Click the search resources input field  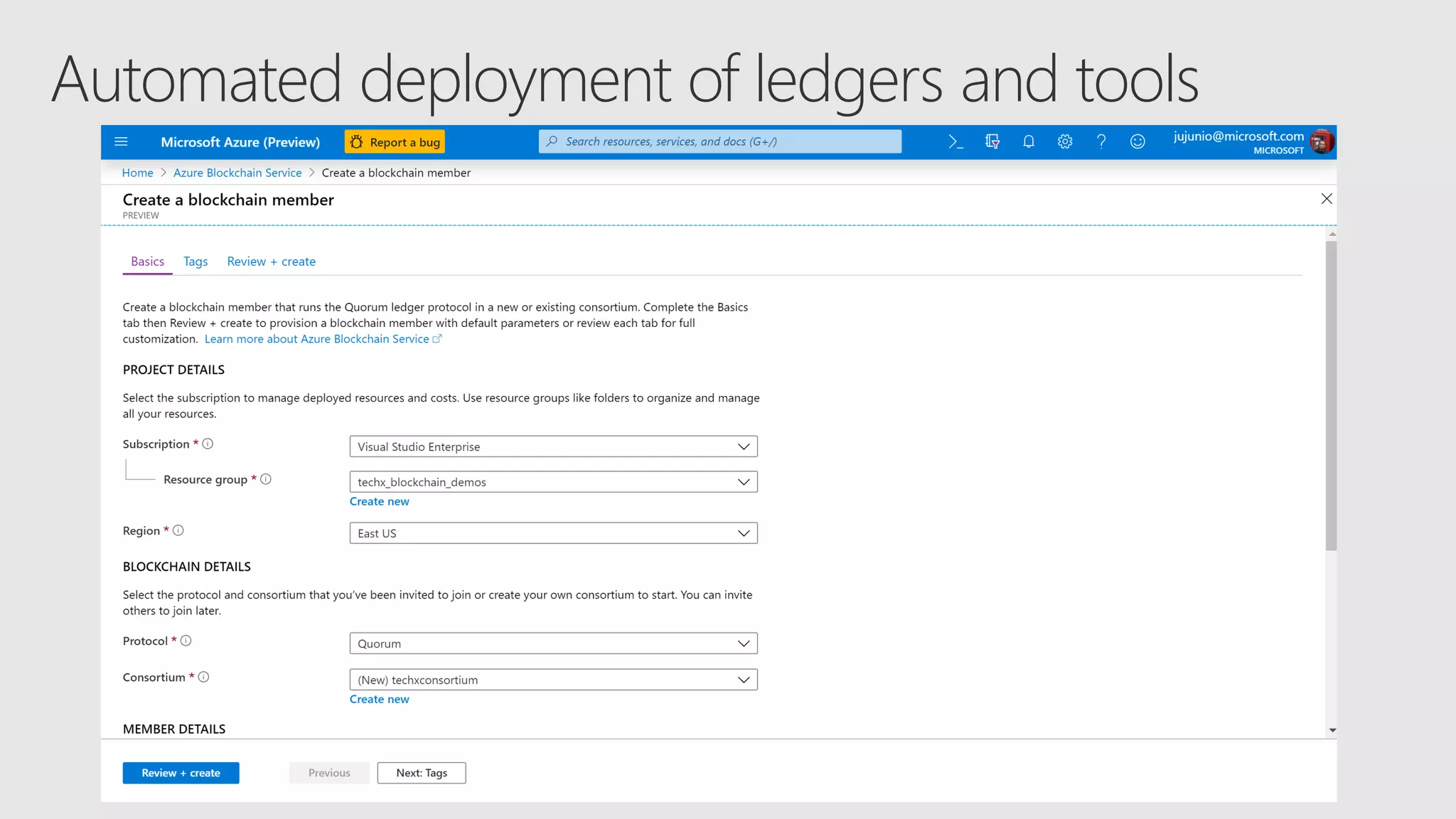coord(719,141)
